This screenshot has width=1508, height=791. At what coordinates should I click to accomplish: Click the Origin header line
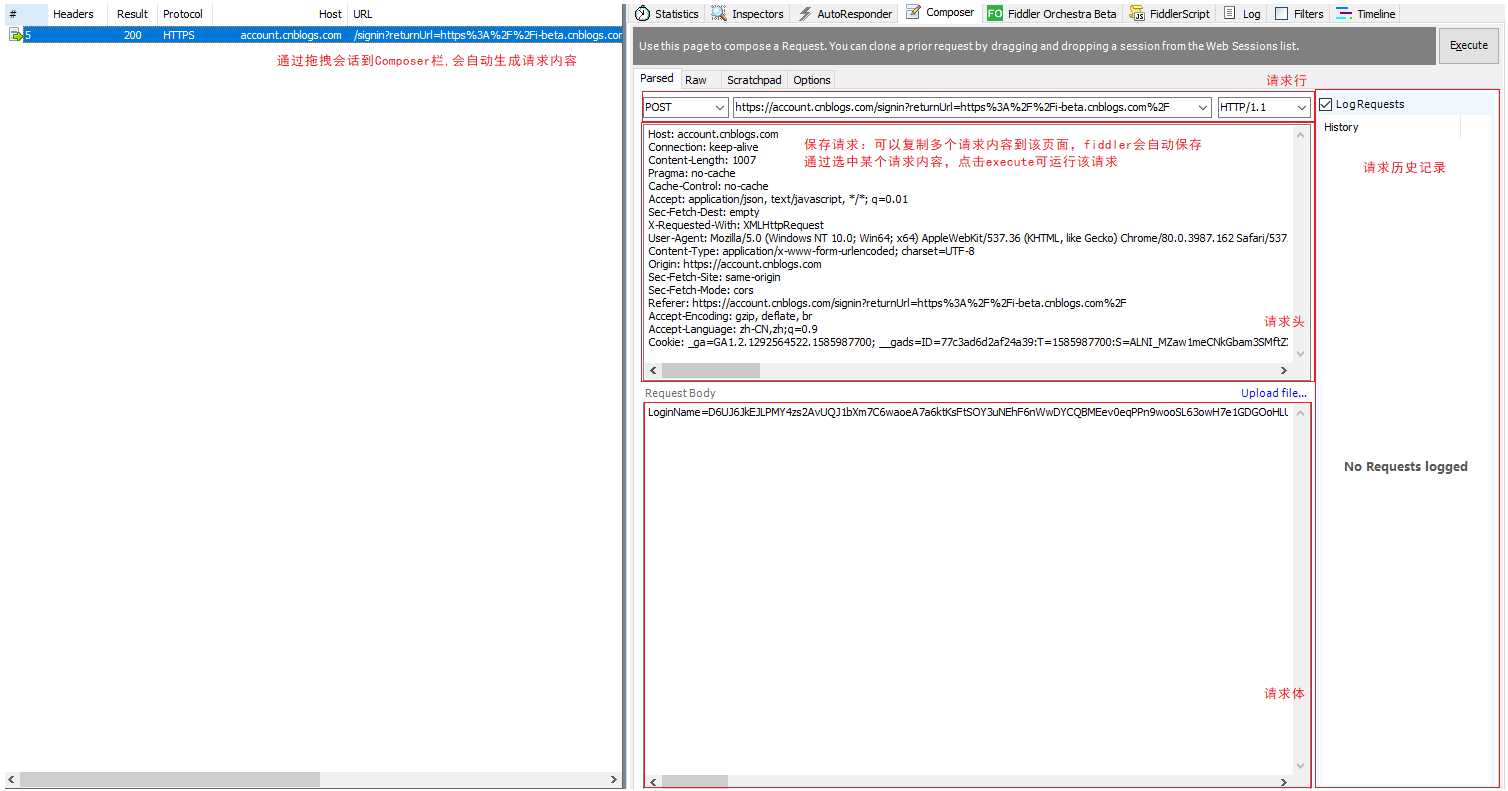tap(734, 264)
